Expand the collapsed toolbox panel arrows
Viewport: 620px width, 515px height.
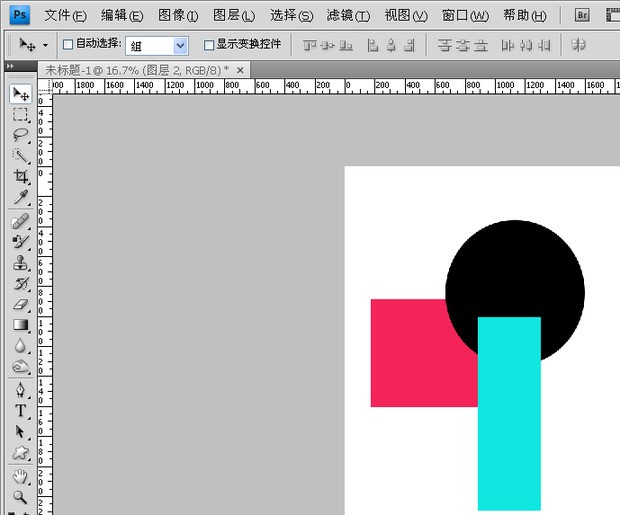click(10, 66)
